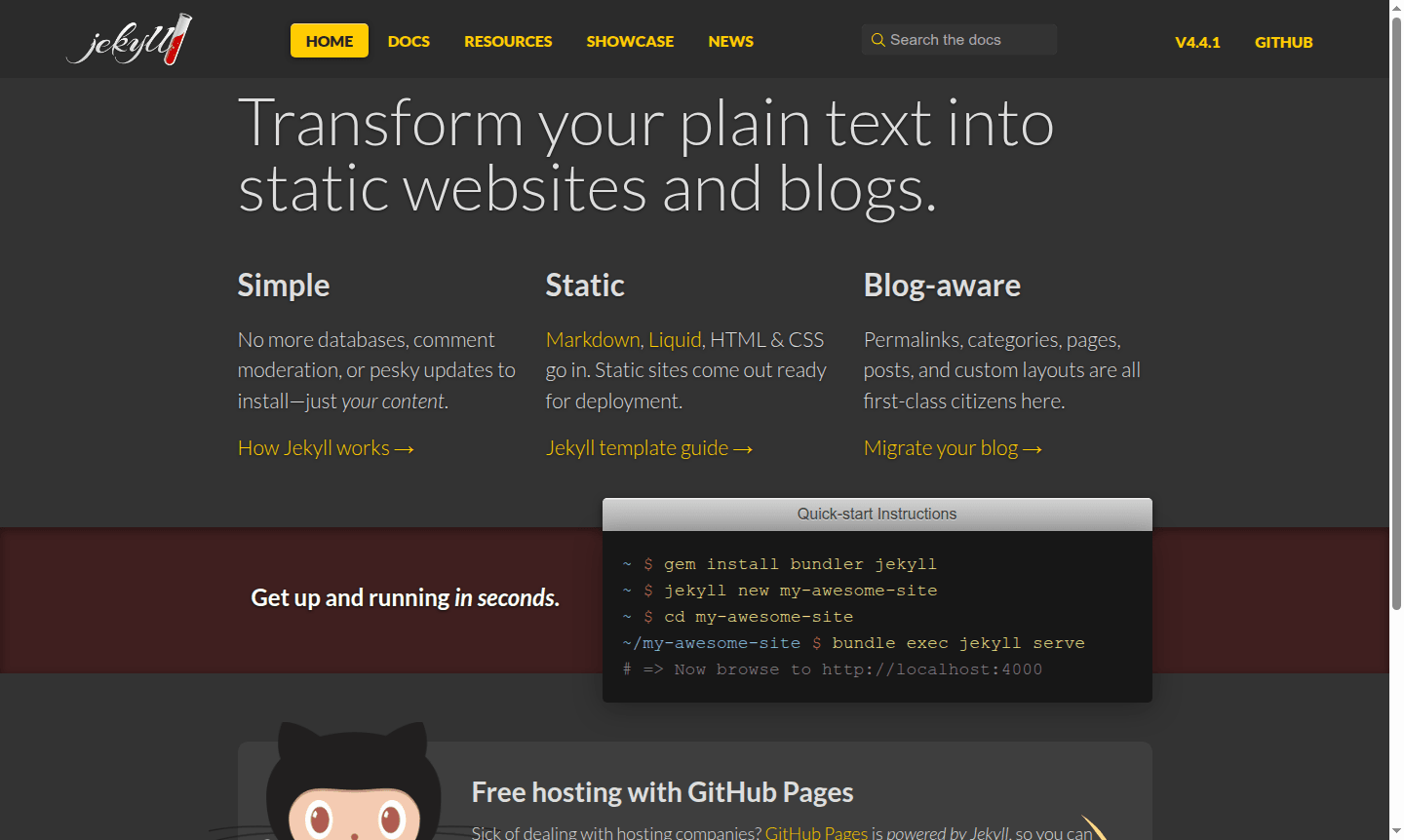The height and width of the screenshot is (840, 1404).
Task: Focus the Search the docs field
Action: pyautogui.click(x=965, y=40)
